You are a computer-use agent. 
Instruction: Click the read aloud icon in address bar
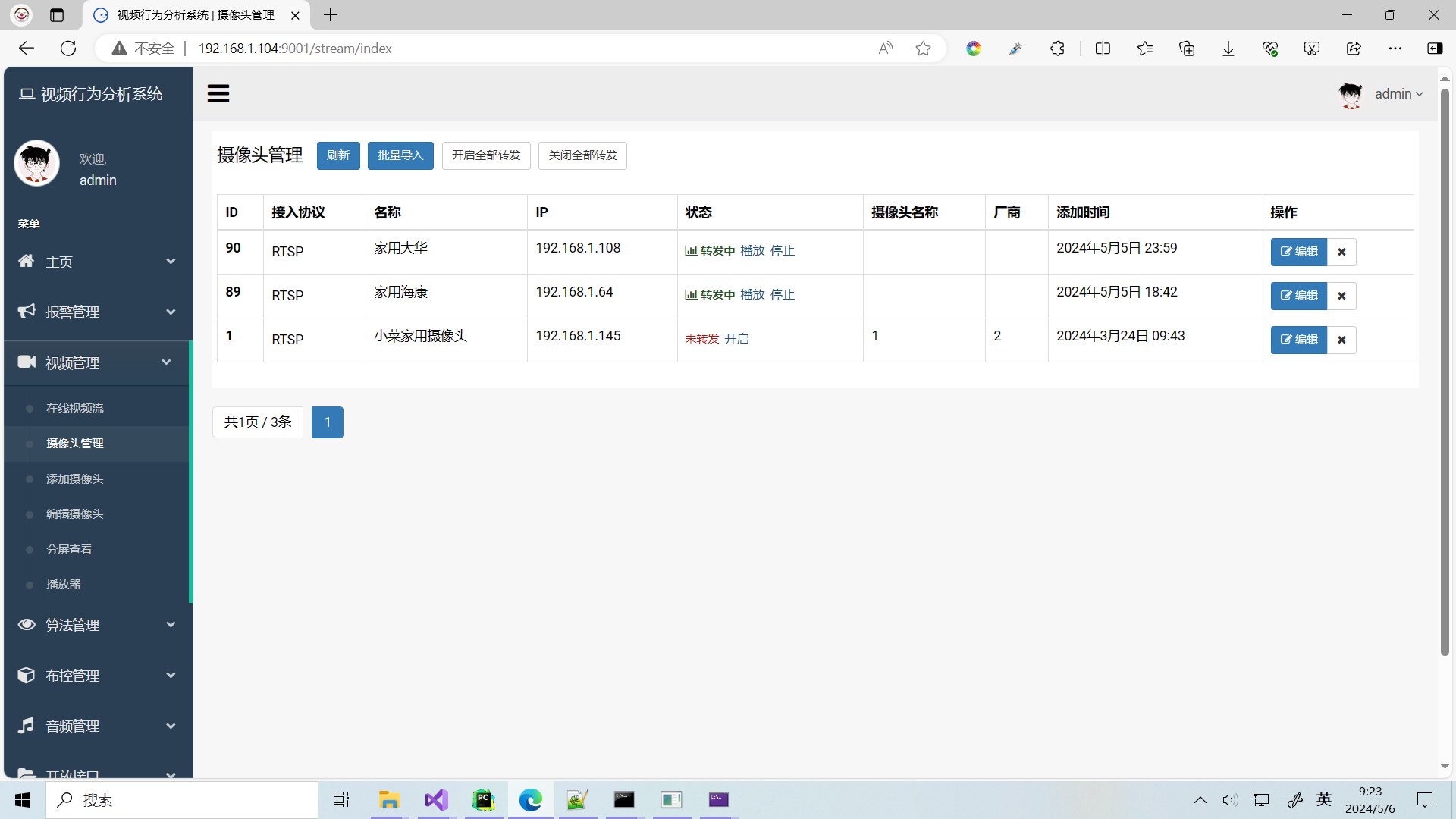click(x=886, y=49)
